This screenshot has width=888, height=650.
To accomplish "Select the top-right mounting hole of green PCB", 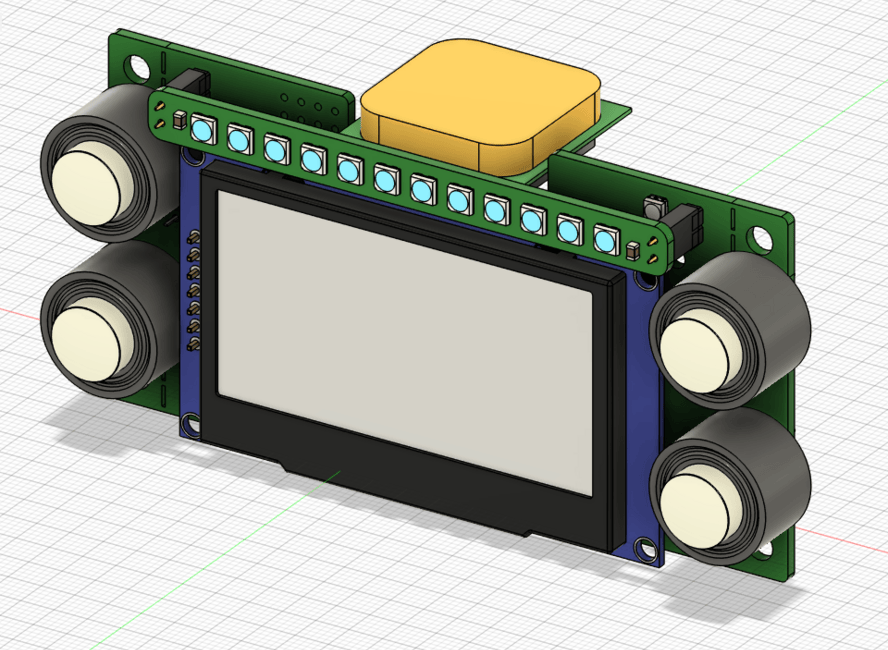I will [759, 238].
